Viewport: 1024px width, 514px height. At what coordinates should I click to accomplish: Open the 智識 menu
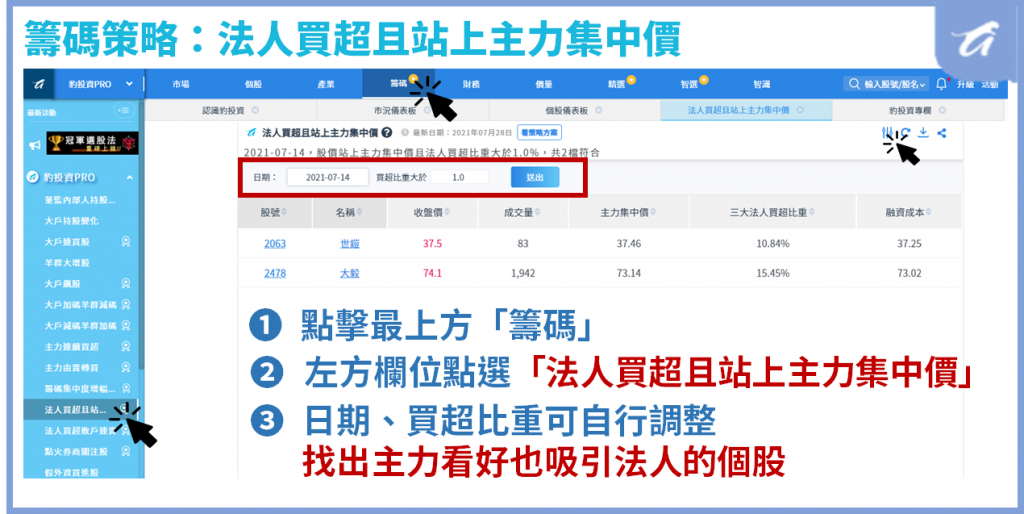pos(761,84)
